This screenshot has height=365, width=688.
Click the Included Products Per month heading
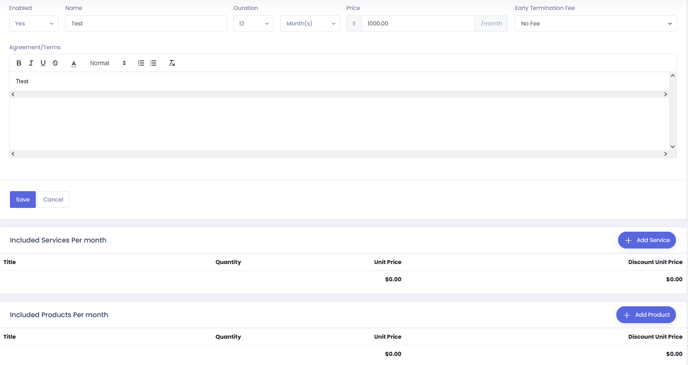[59, 315]
